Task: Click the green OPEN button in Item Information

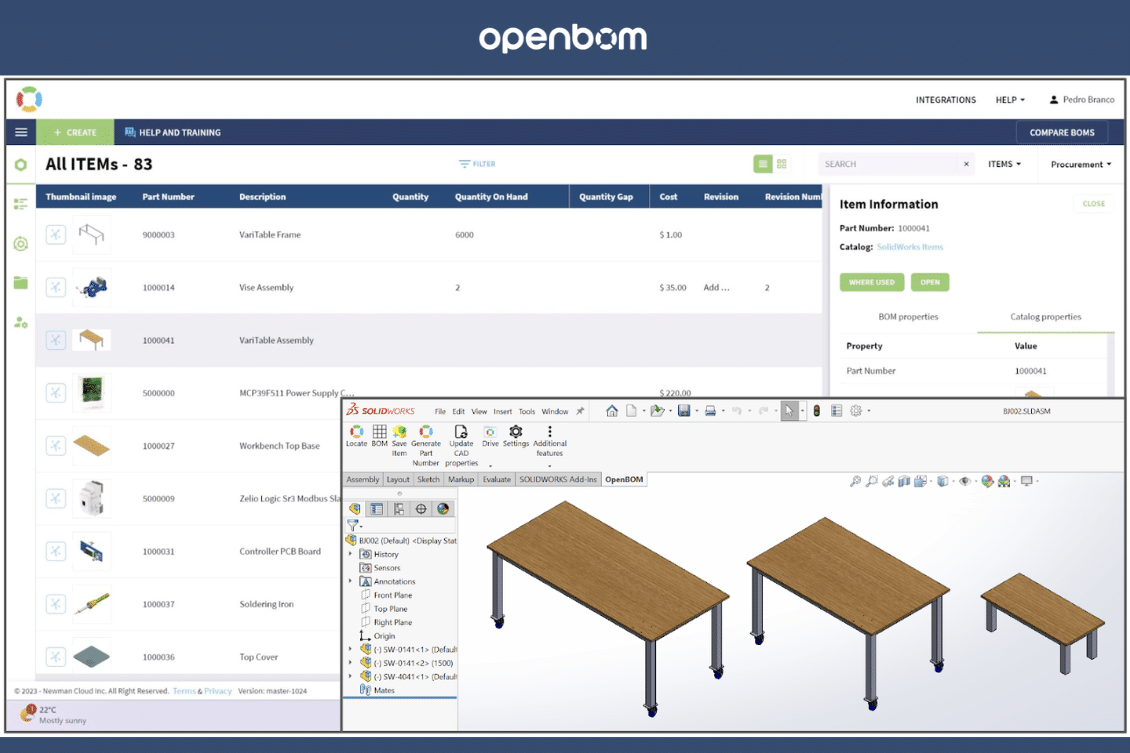Action: (930, 282)
